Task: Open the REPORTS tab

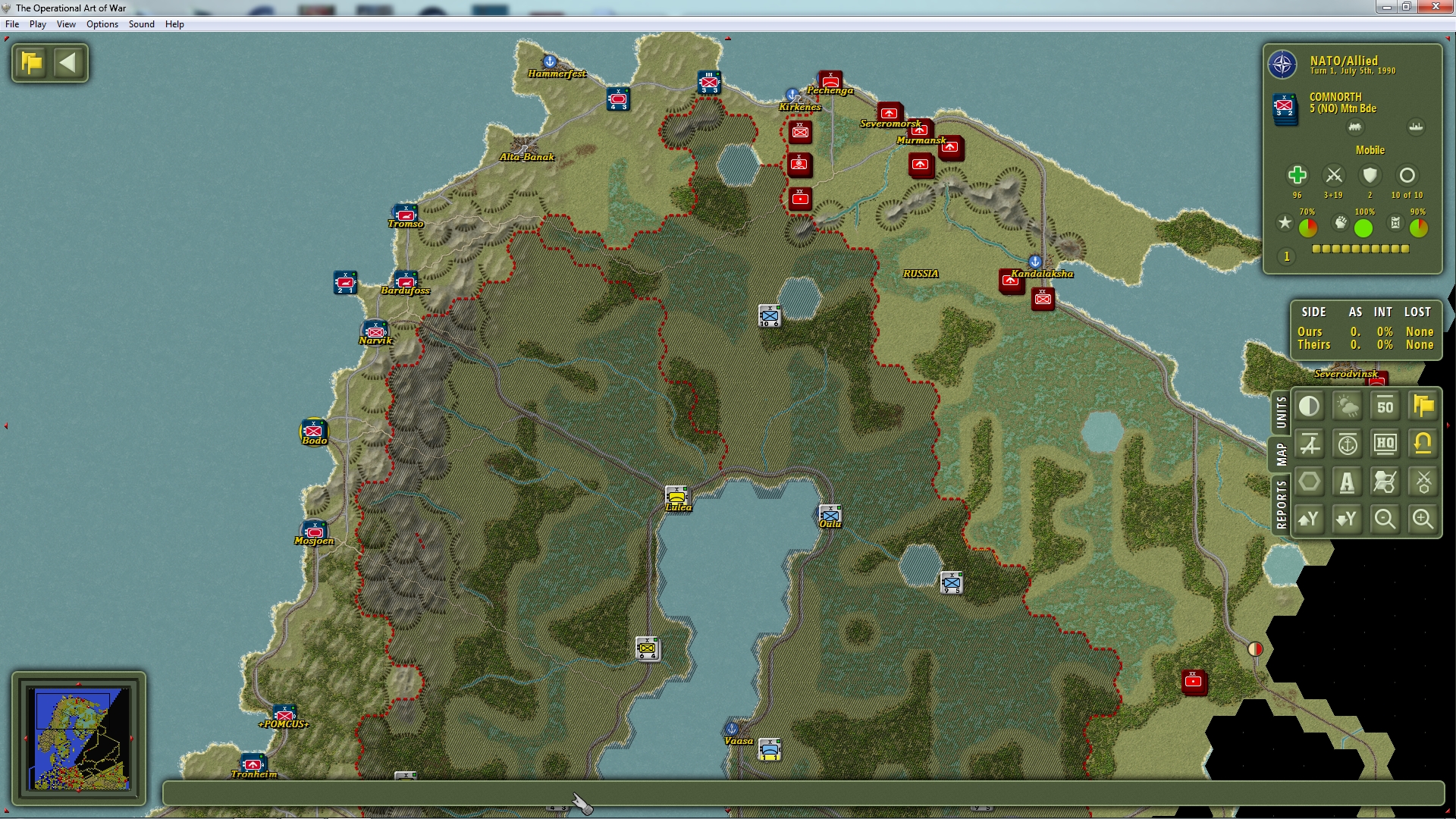Action: [1282, 504]
